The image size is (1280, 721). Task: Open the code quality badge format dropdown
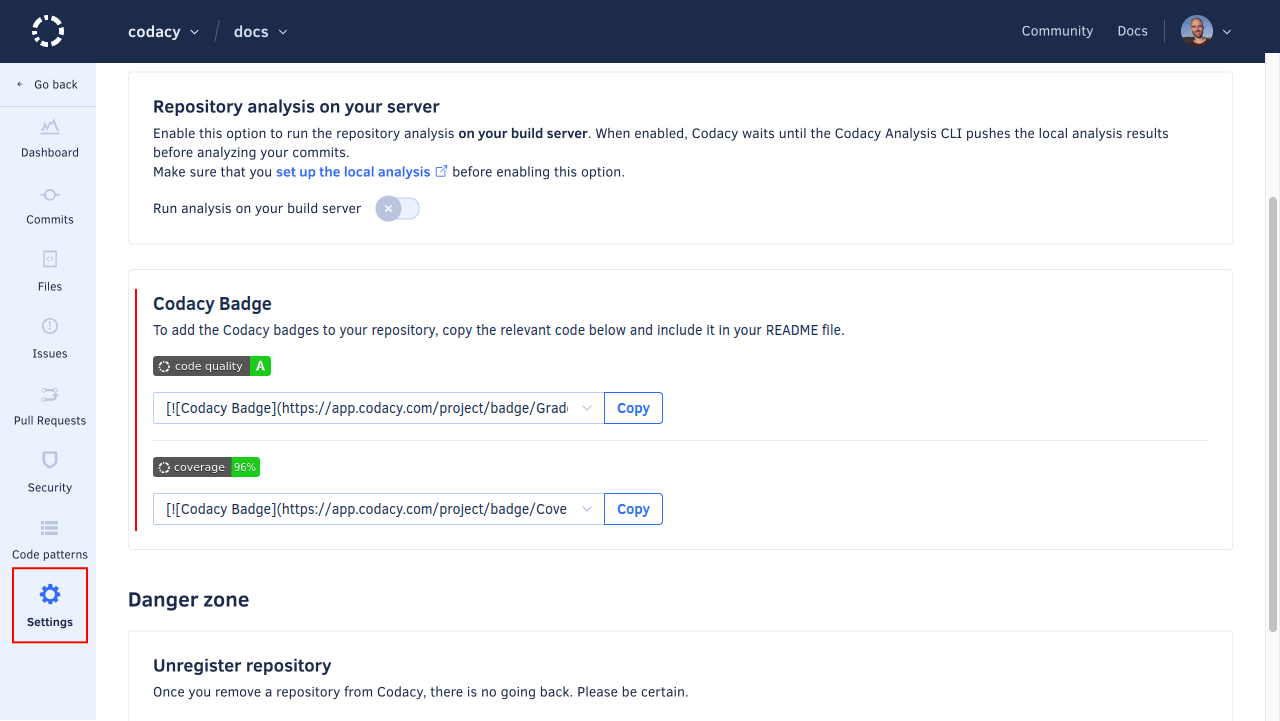(587, 408)
